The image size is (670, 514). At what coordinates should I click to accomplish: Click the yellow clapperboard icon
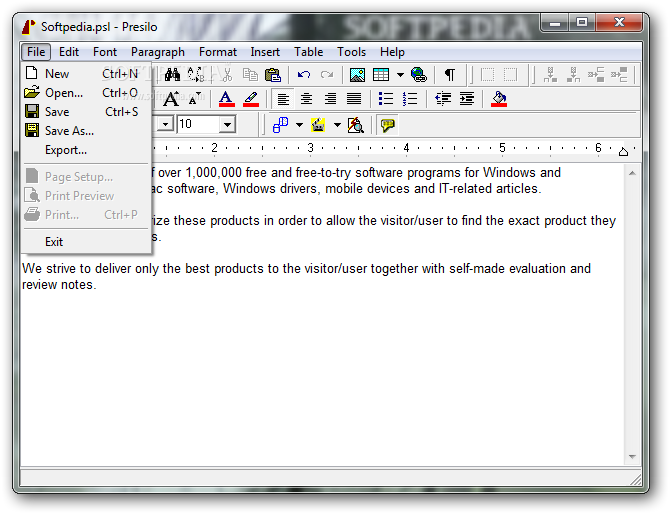318,125
